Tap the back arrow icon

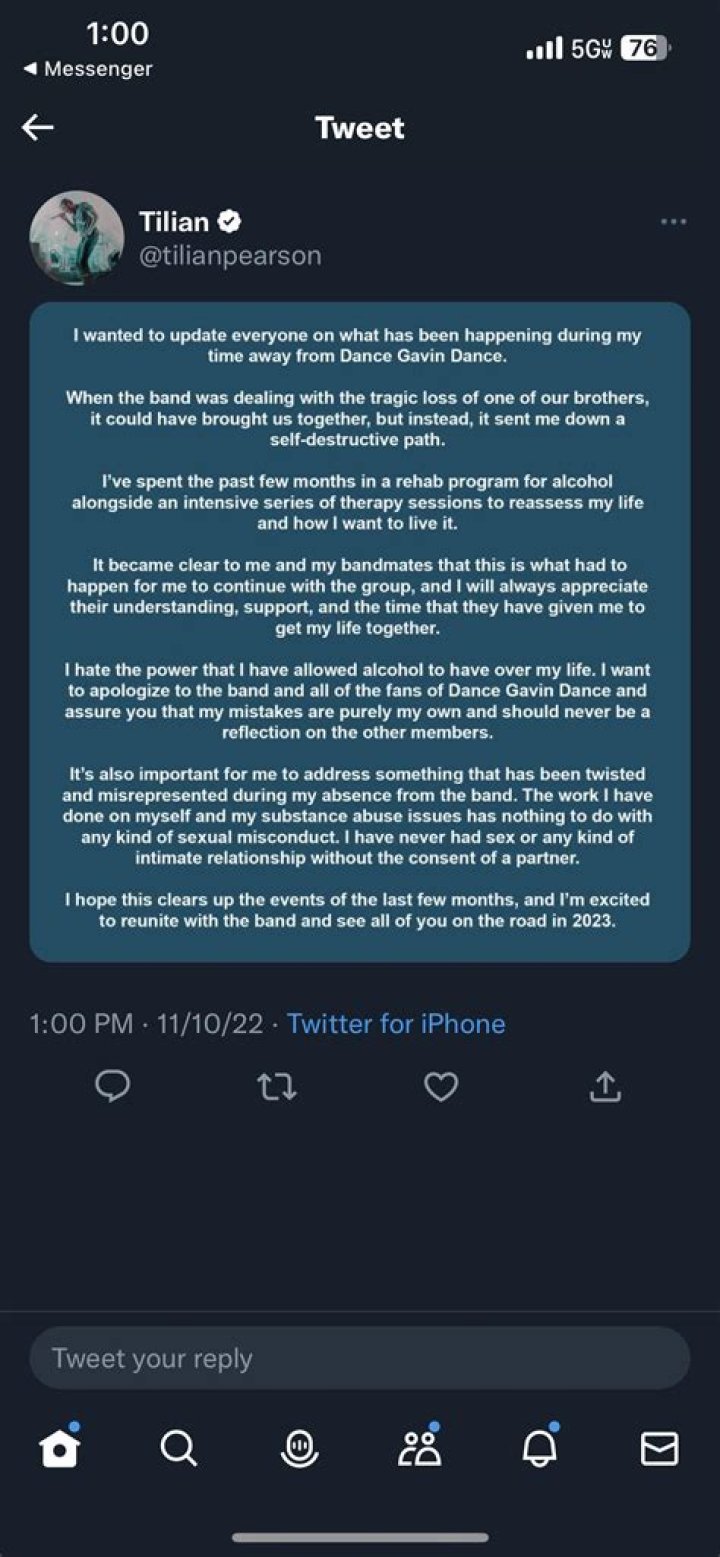(38, 127)
